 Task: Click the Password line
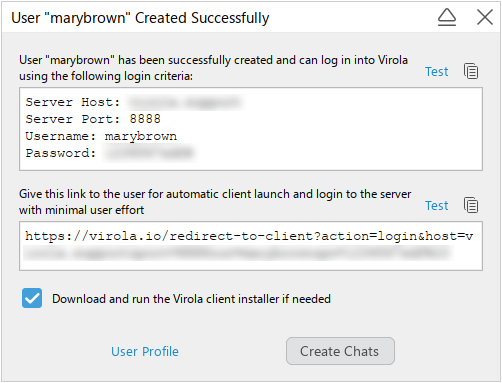tap(110, 153)
